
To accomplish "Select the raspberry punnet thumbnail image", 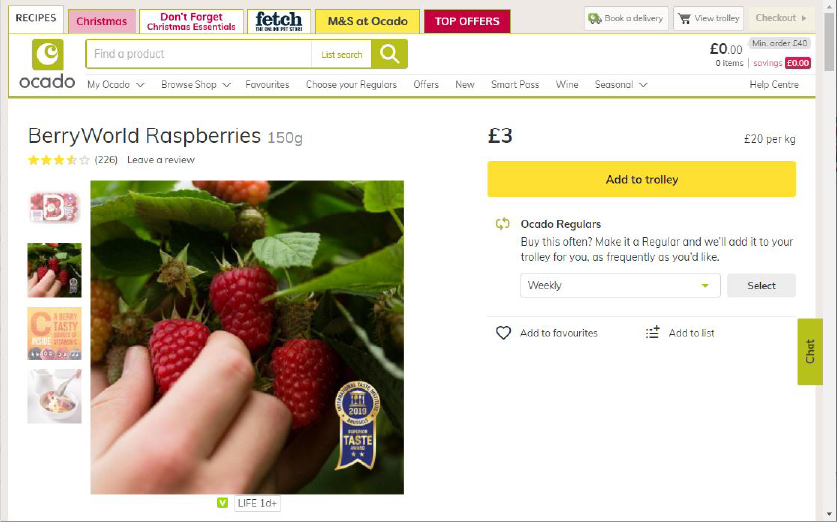I will pyautogui.click(x=55, y=207).
